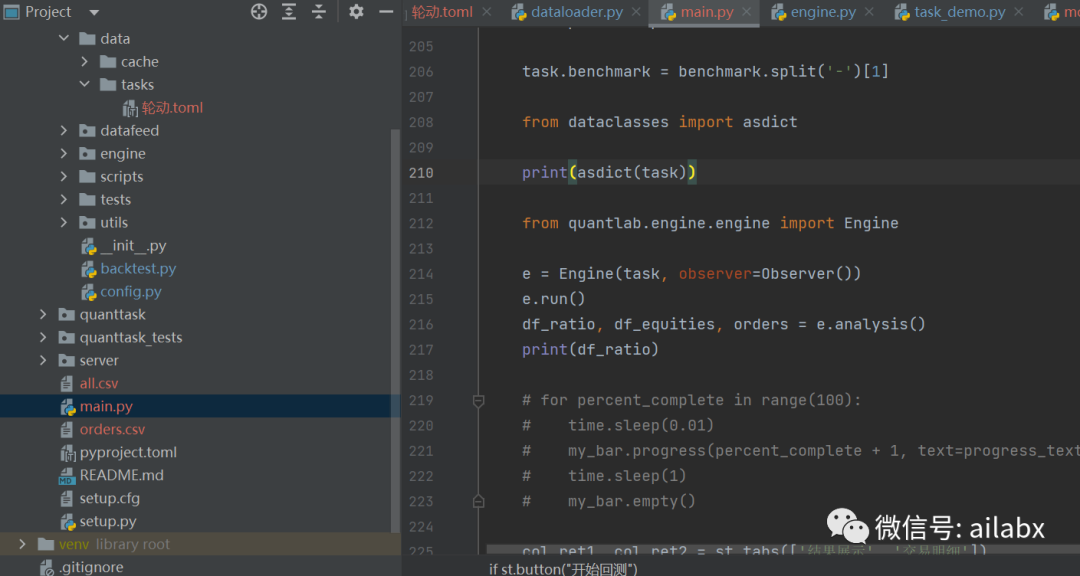Close the 轮动.toml editor tab
The height and width of the screenshot is (576, 1080).
pos(487,12)
